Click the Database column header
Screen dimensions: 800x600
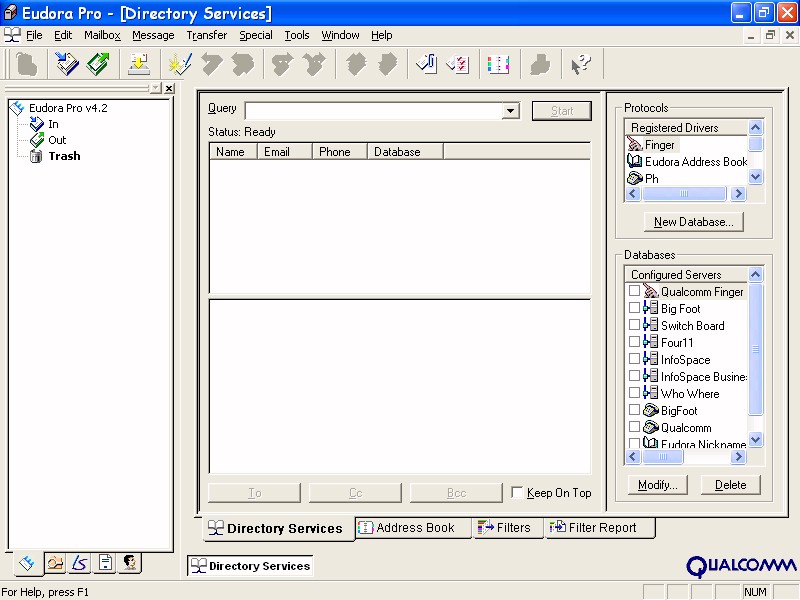[x=405, y=152]
